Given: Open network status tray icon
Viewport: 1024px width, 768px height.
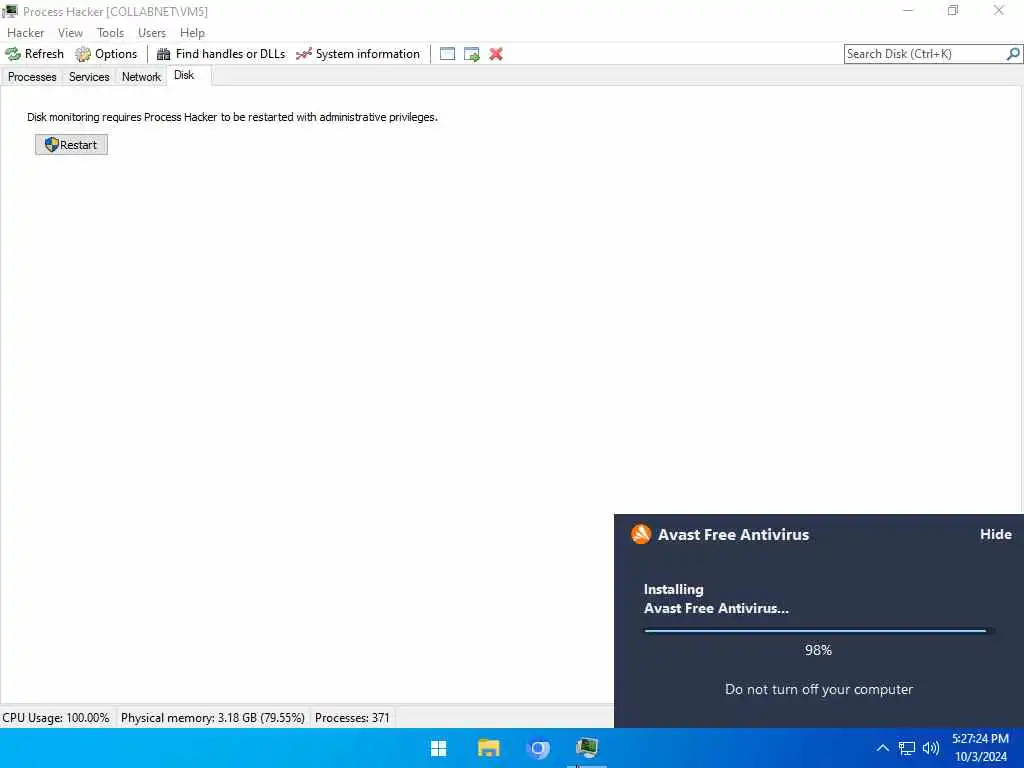Looking at the screenshot, I should (906, 748).
